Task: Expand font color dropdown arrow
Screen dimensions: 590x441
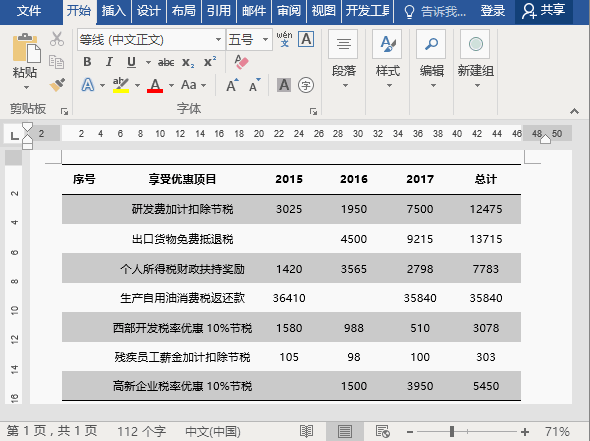Action: tap(171, 85)
